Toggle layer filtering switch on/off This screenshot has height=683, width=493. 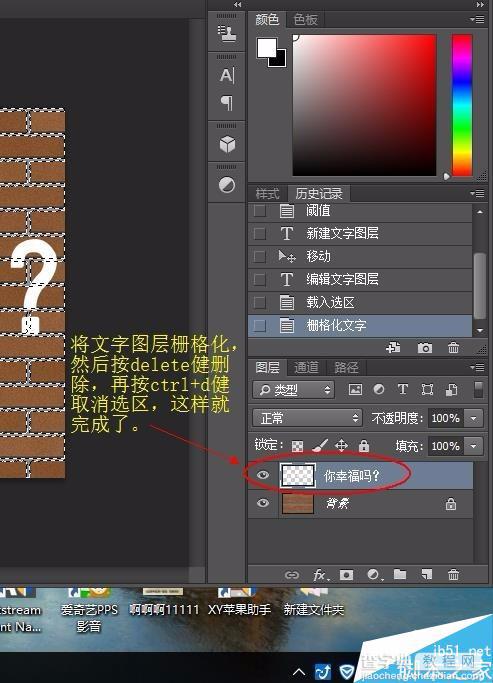(478, 389)
